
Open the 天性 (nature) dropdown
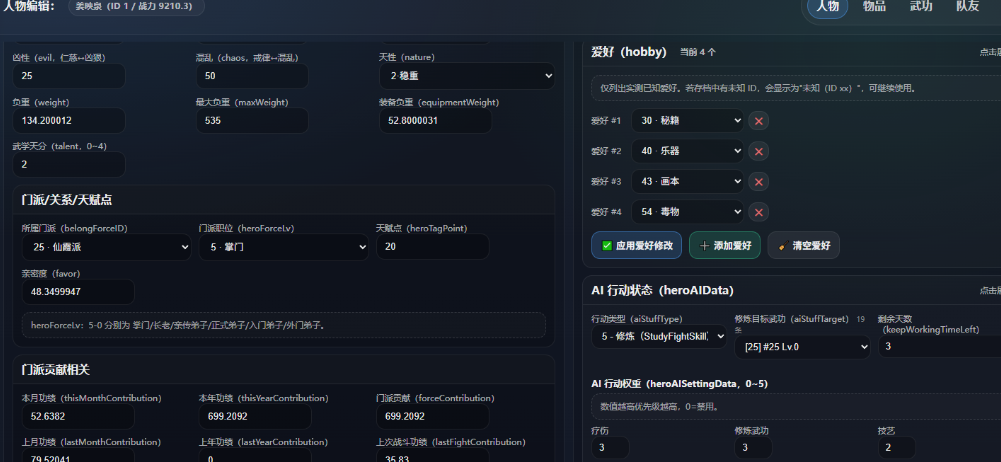pyautogui.click(x=467, y=76)
